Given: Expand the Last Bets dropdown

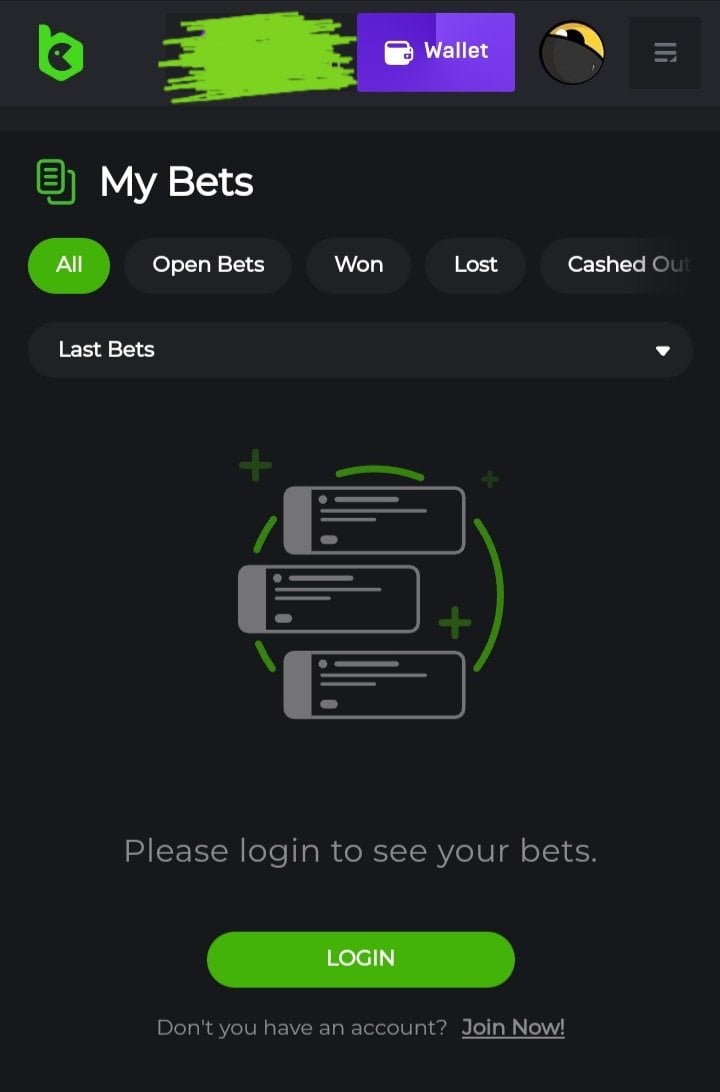Looking at the screenshot, I should click(360, 350).
